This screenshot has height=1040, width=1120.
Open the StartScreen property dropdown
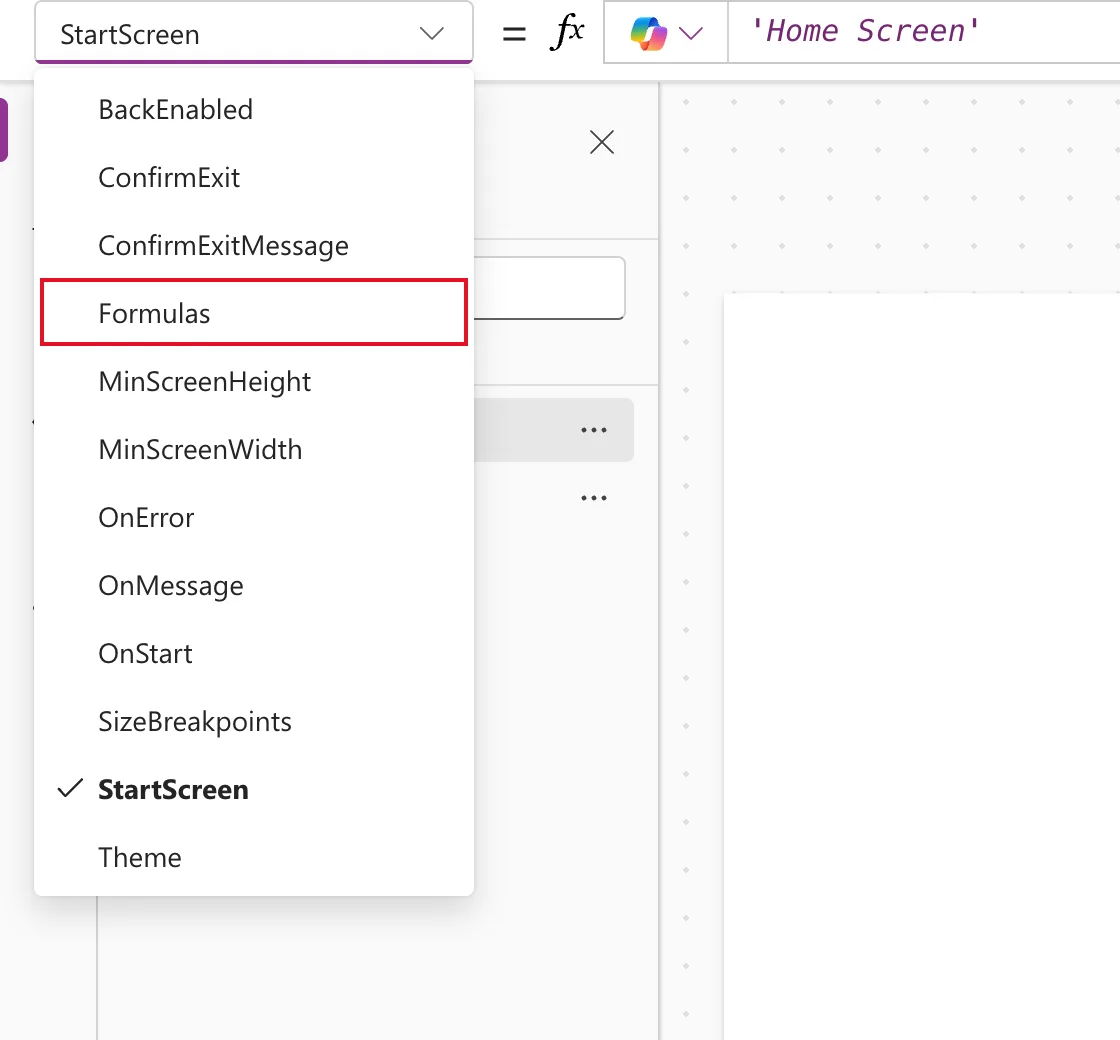coord(254,33)
